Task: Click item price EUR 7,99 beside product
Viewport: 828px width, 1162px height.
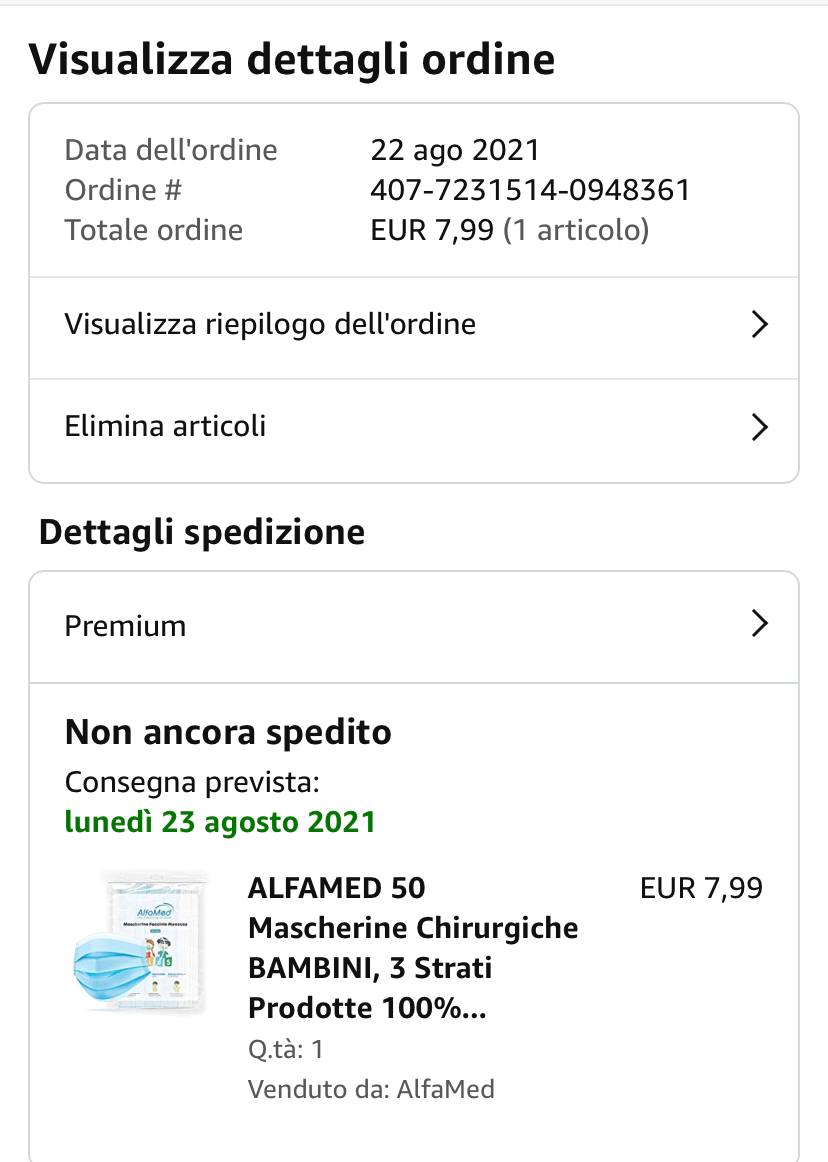Action: [701, 888]
